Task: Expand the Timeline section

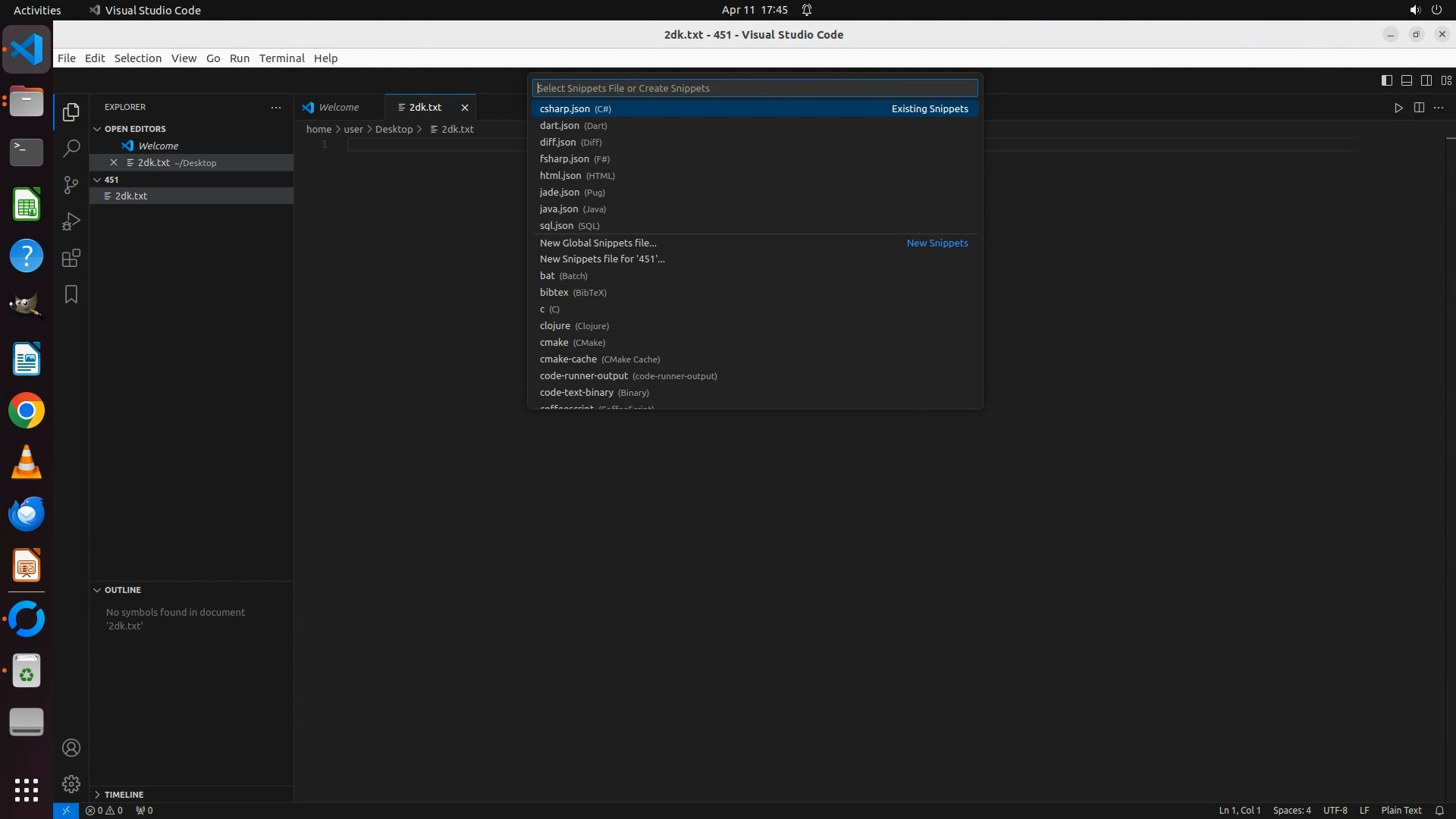Action: pyautogui.click(x=124, y=795)
